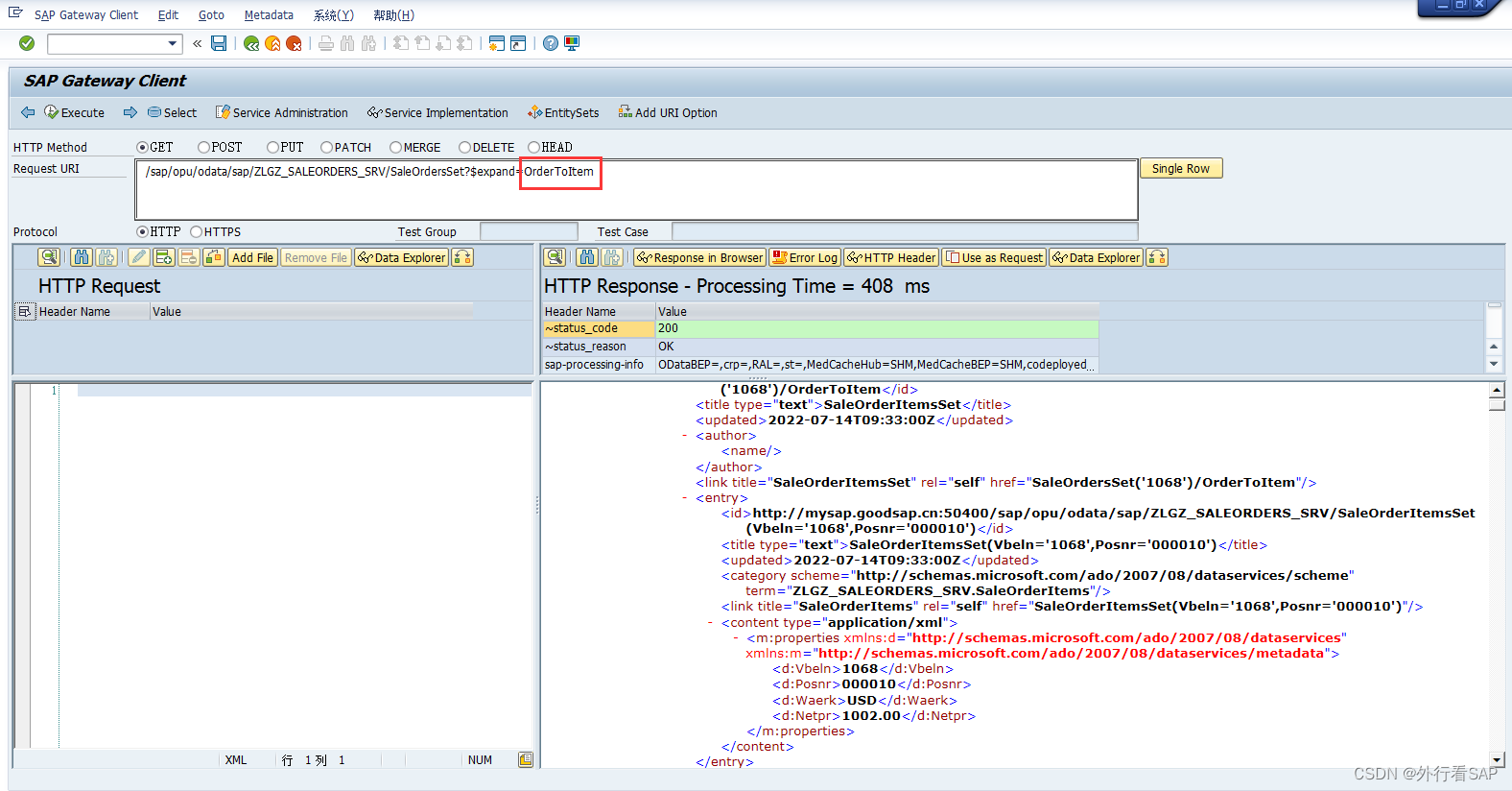The width and height of the screenshot is (1512, 791).
Task: Open the SAP Gateway Client menu
Action: click(x=86, y=15)
